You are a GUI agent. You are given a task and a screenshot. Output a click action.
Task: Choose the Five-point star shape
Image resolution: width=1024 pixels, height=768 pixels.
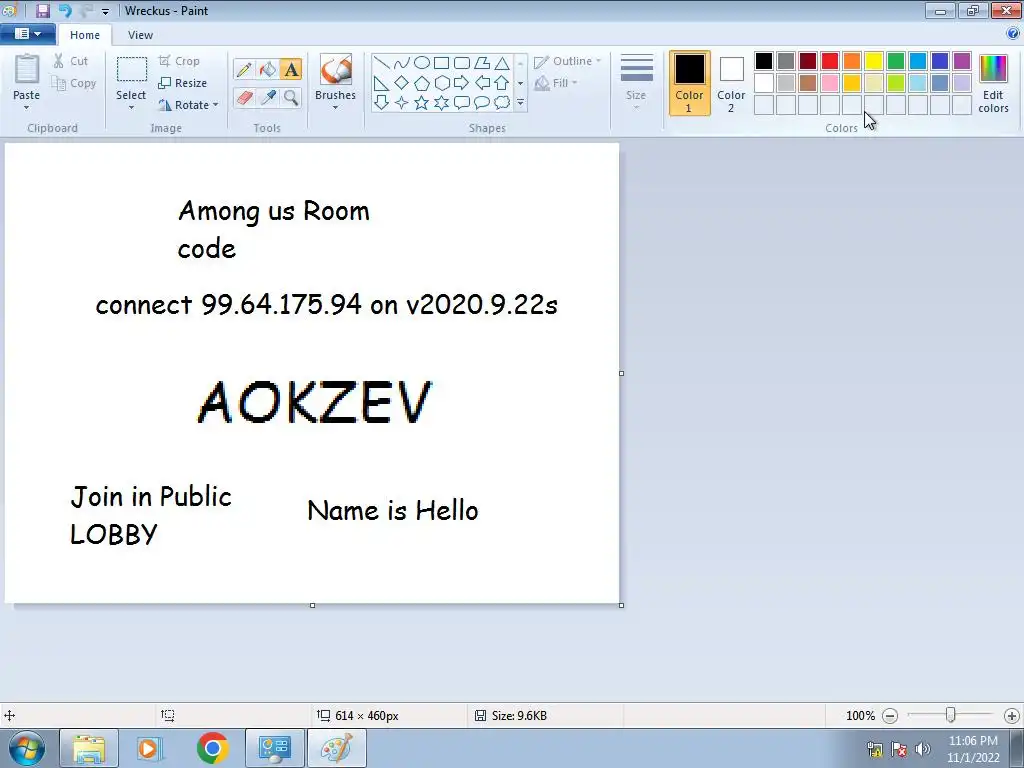(422, 103)
